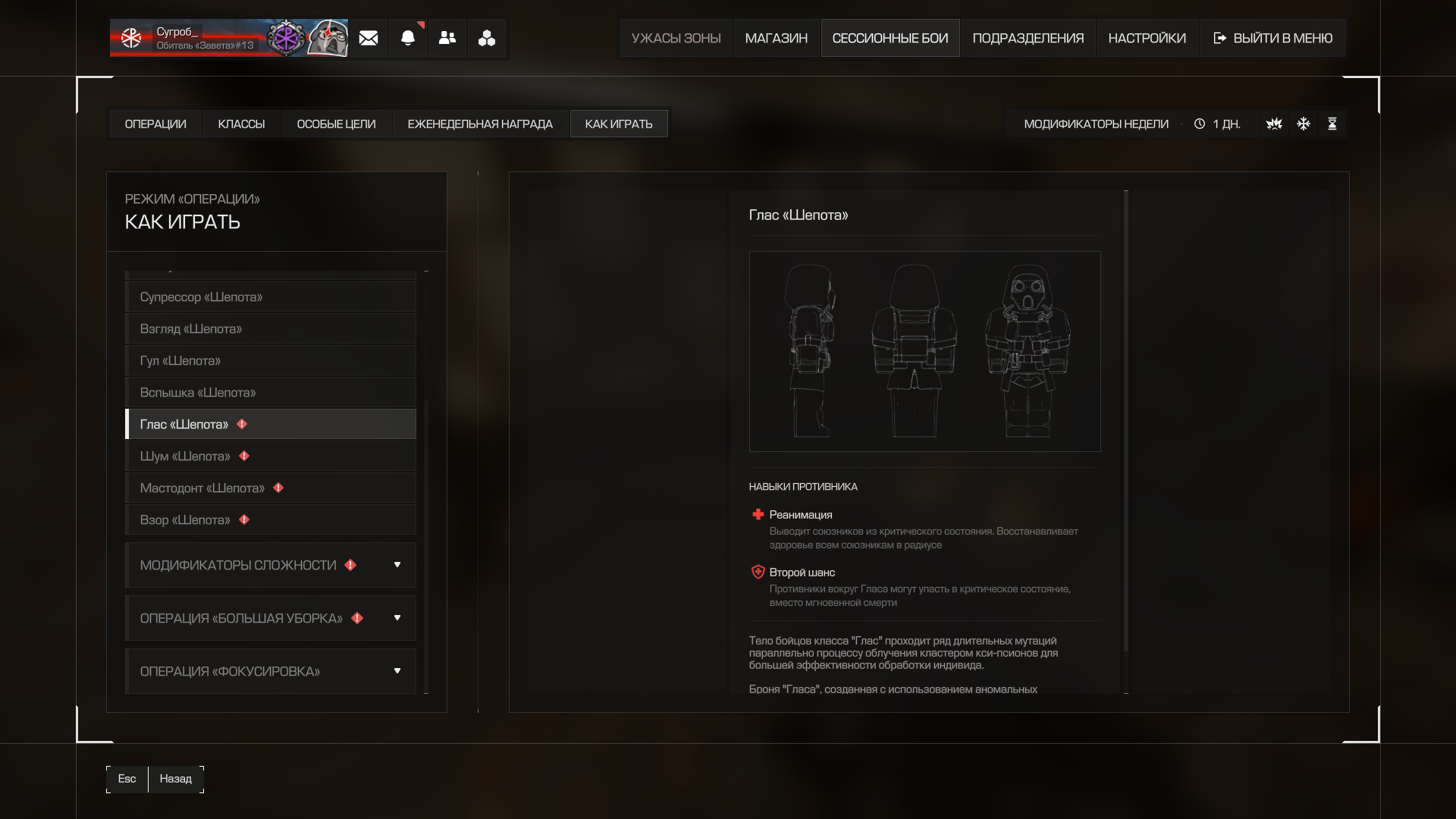Open the mail envelope icon

(369, 38)
